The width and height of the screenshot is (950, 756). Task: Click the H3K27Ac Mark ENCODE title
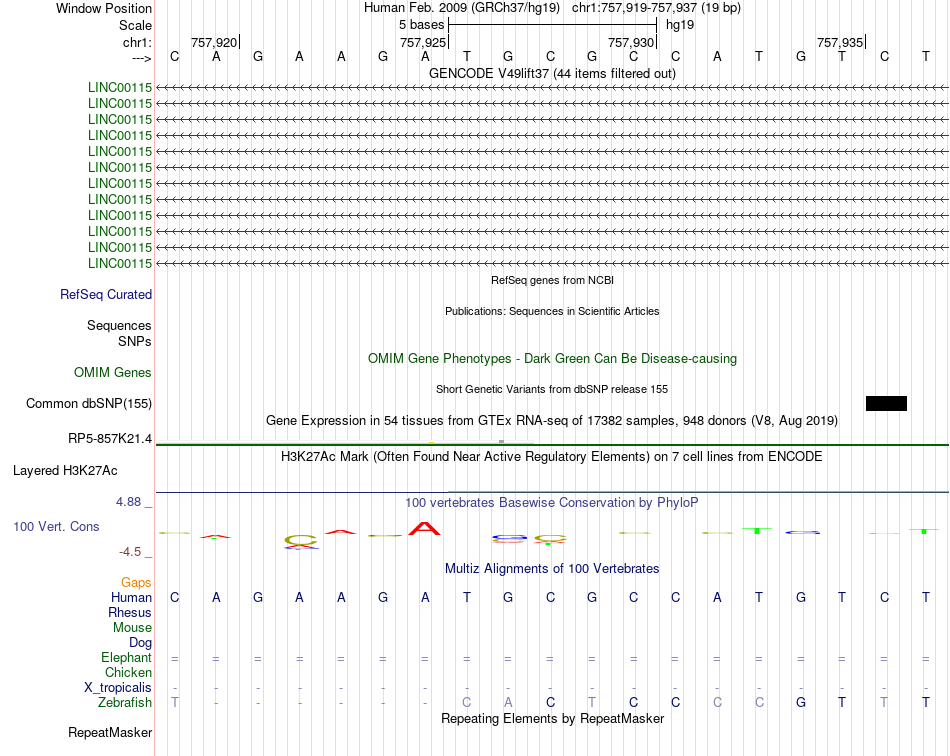point(552,456)
